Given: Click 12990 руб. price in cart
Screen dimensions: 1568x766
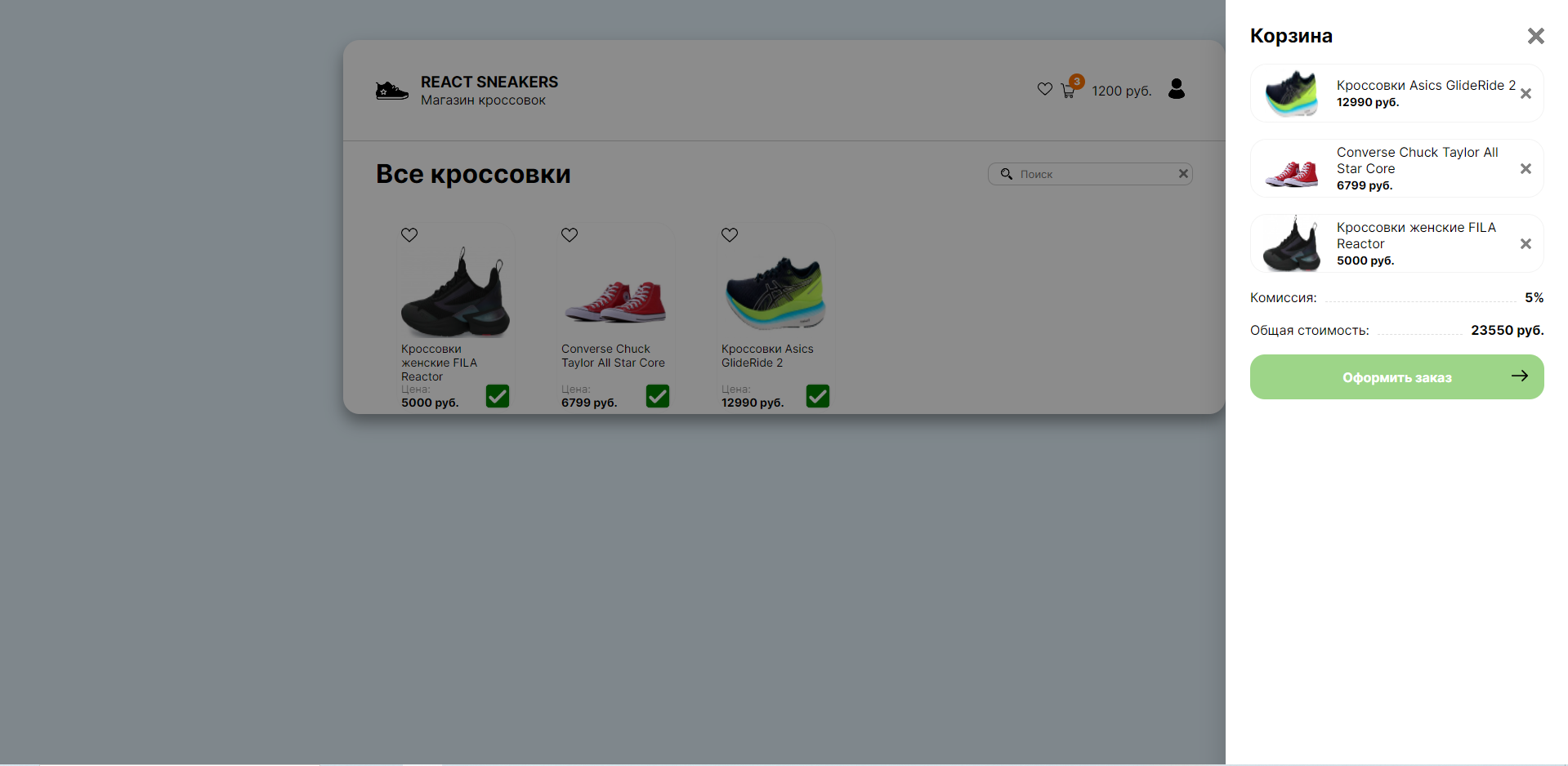Looking at the screenshot, I should coord(1368,102).
